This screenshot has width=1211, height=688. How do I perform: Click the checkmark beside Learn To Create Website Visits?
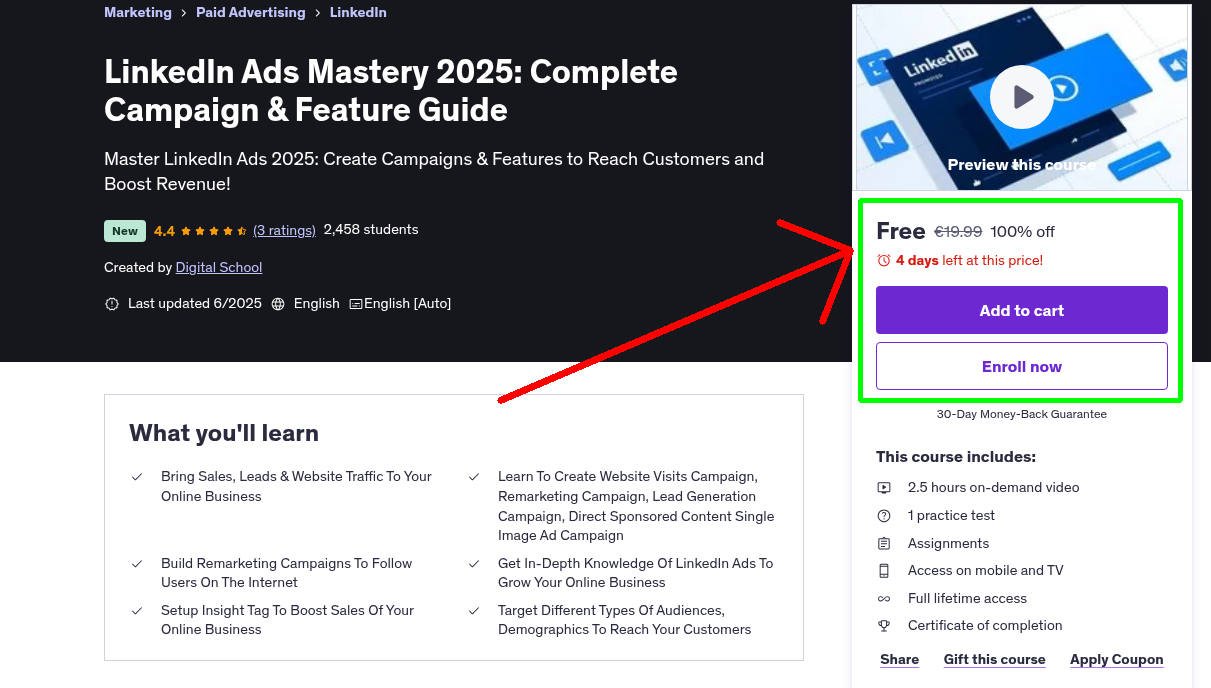pos(474,477)
